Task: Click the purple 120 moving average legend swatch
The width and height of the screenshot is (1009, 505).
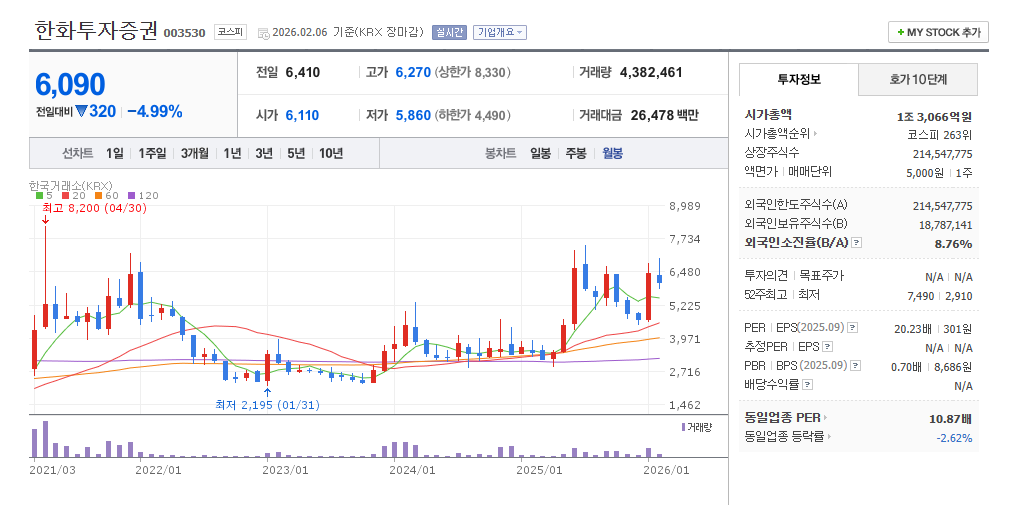Action: pyautogui.click(x=131, y=196)
